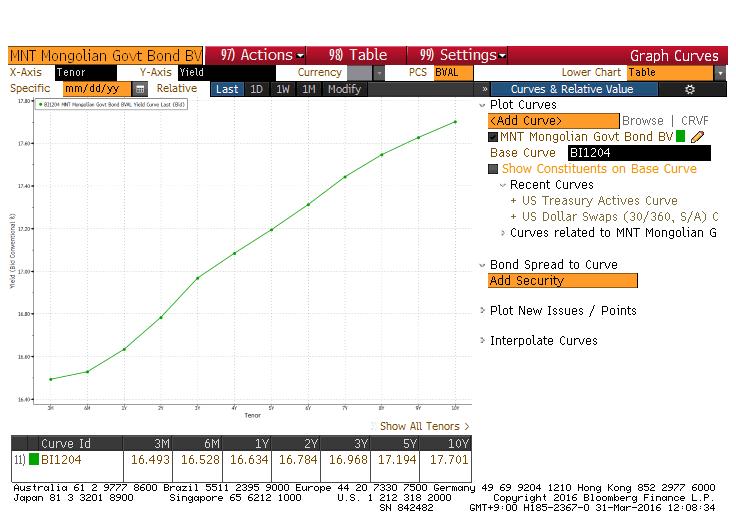Click green color swatch next to MNT curve

coord(680,137)
